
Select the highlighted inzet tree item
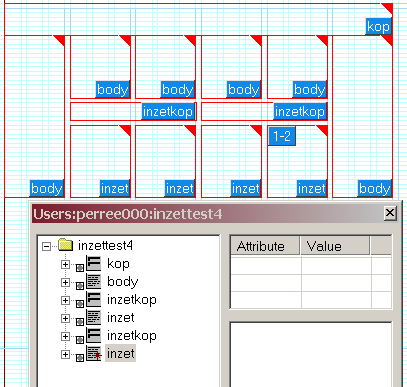(x=121, y=354)
